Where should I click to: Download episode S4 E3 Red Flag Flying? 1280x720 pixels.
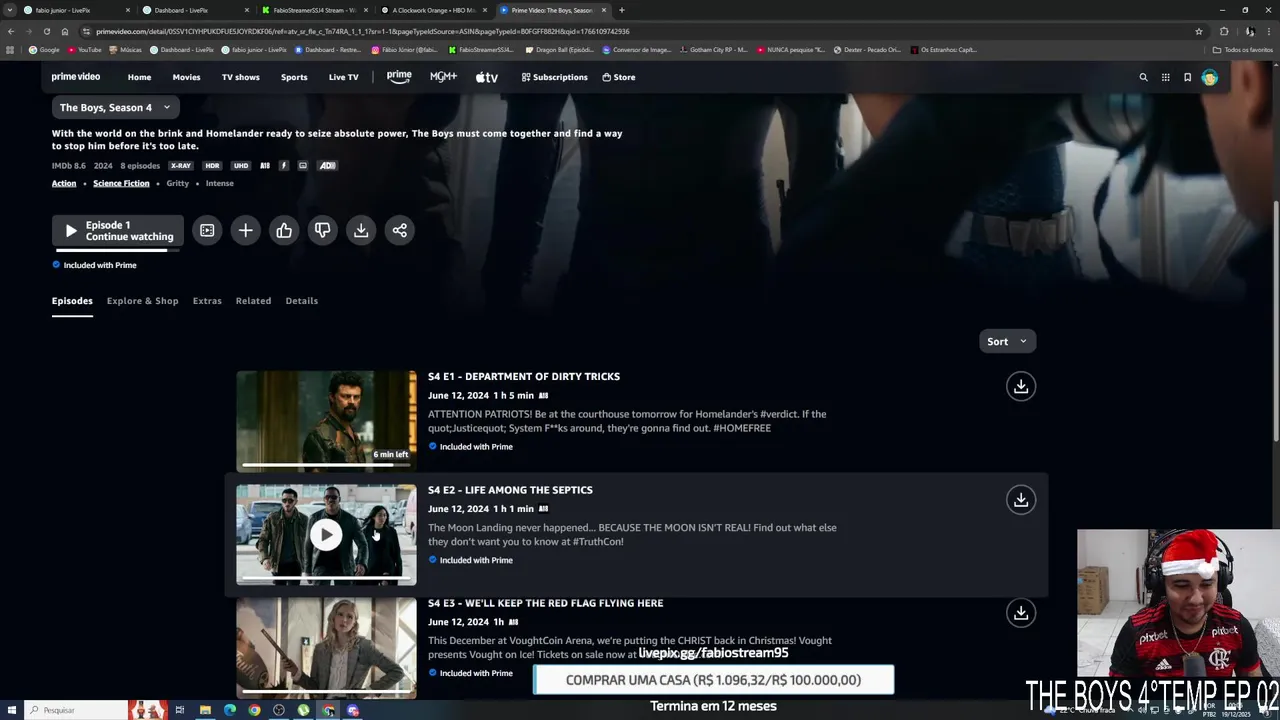coord(1020,612)
